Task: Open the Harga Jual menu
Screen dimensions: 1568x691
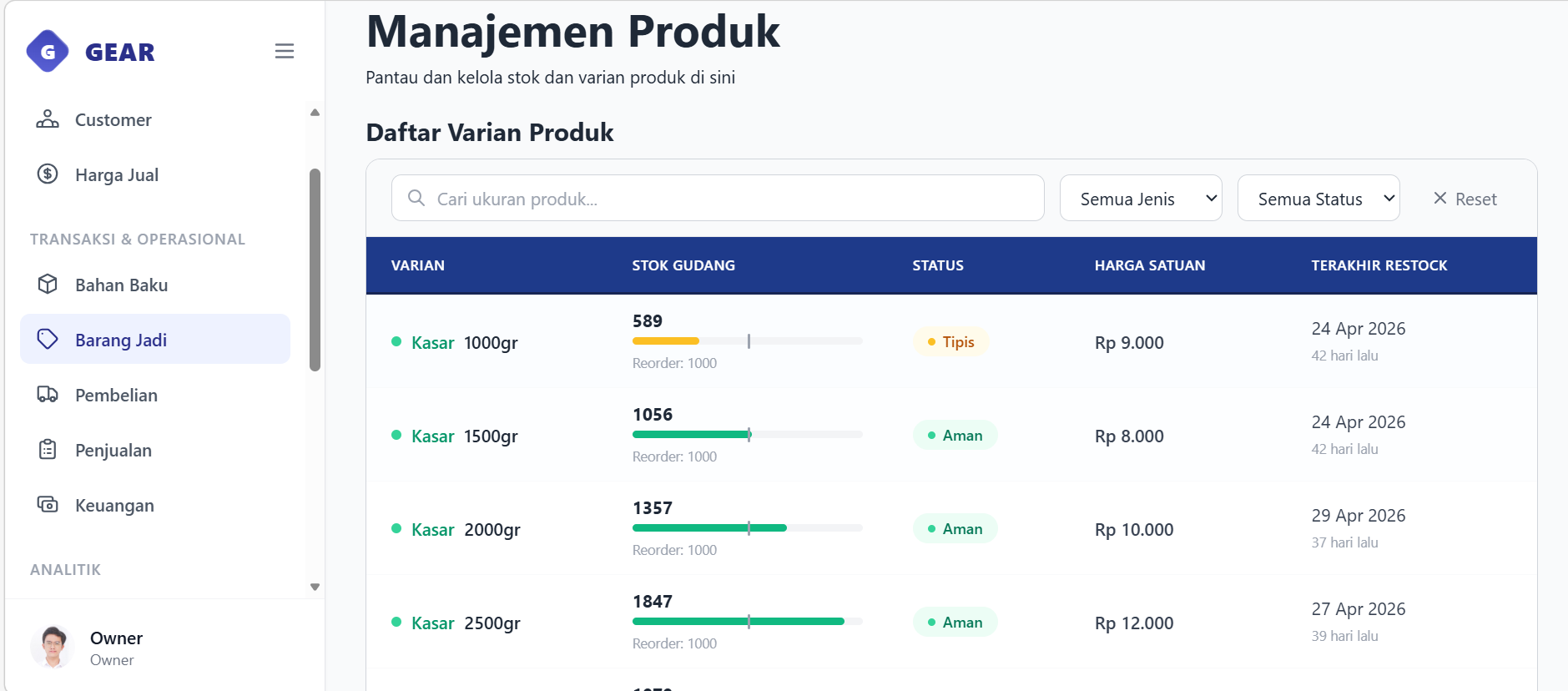Action: point(155,174)
